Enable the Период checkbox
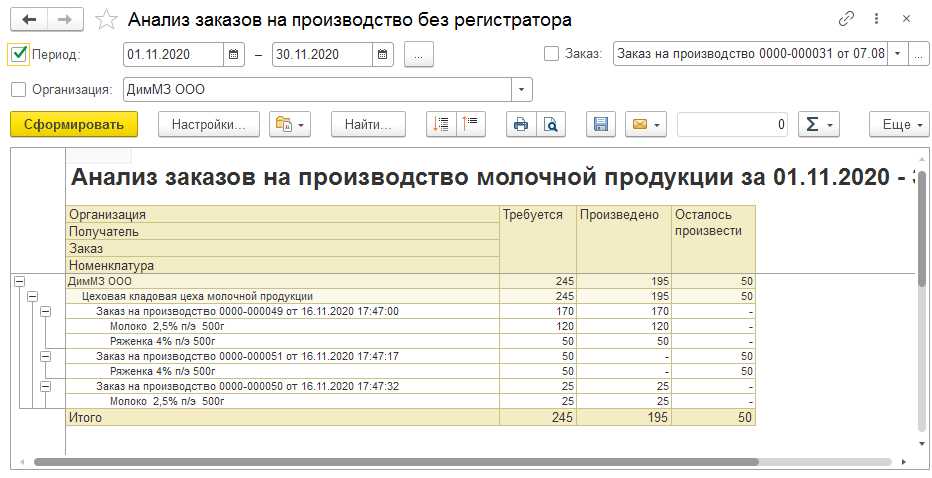The image size is (932, 478). pos(18,55)
